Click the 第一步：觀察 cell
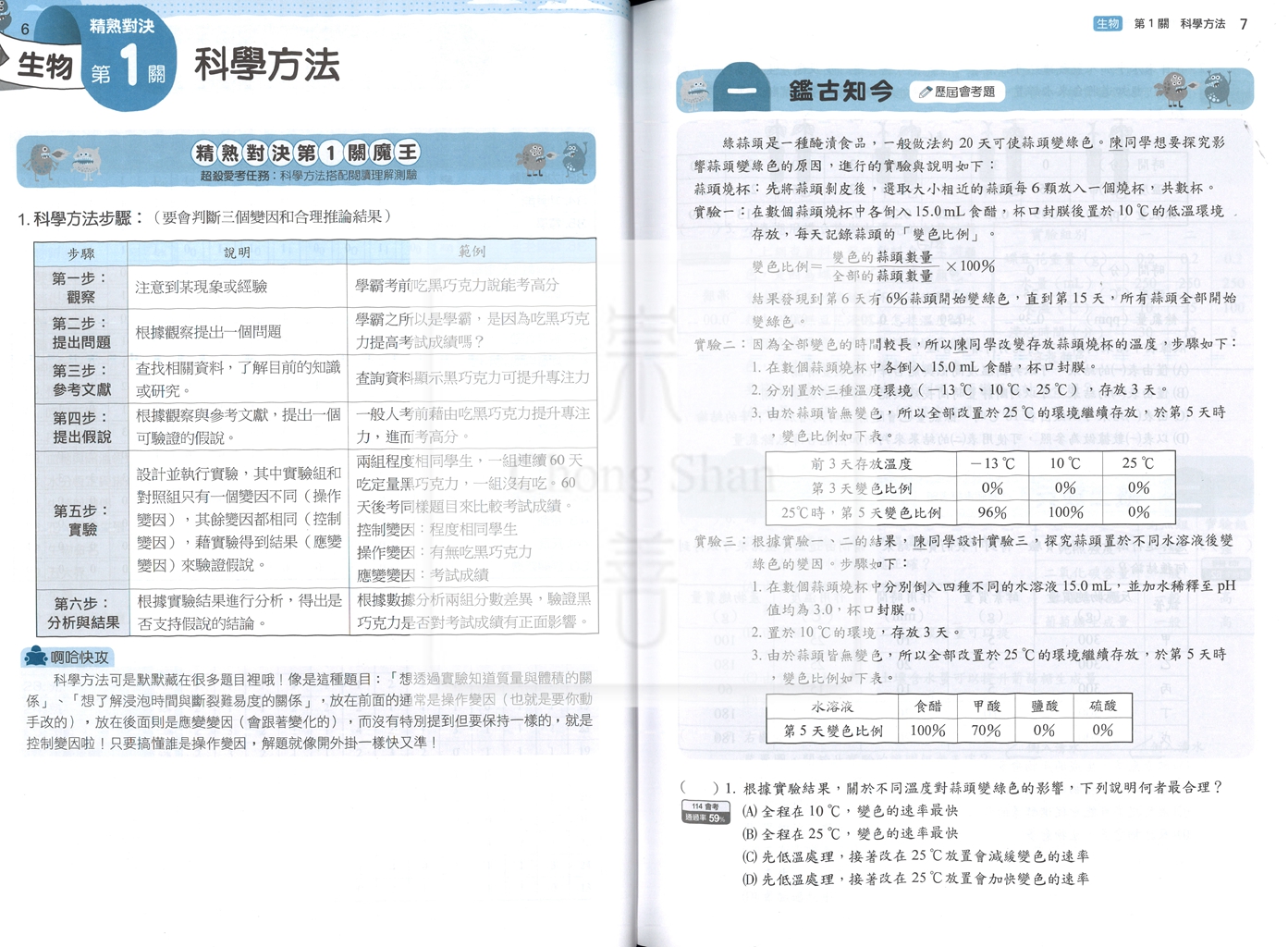1288x947 pixels. click(x=80, y=287)
